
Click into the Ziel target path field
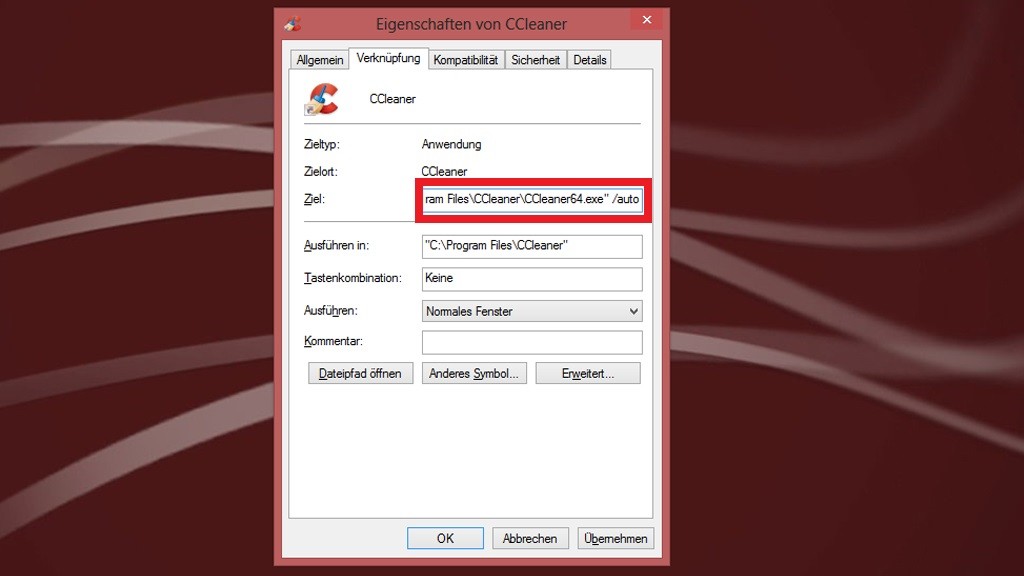[x=531, y=199]
